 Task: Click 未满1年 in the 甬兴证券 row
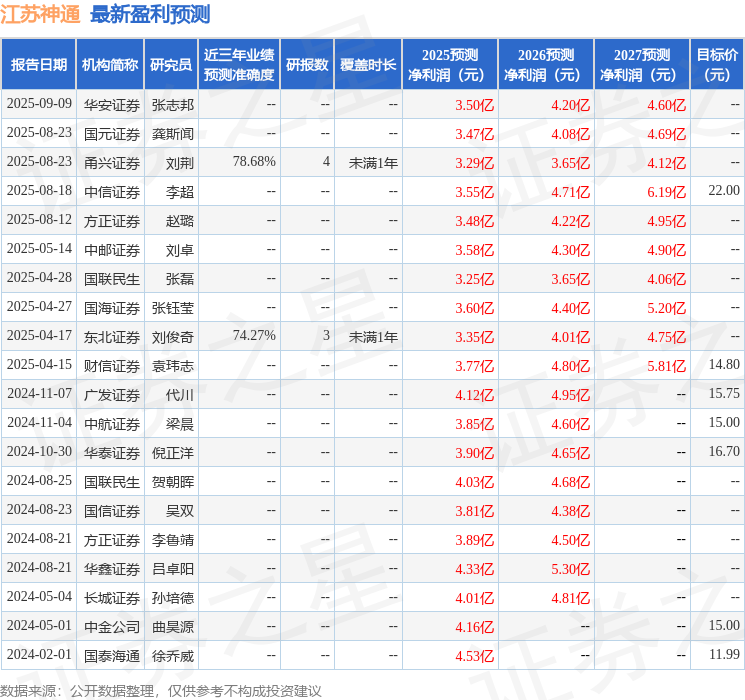[373, 163]
